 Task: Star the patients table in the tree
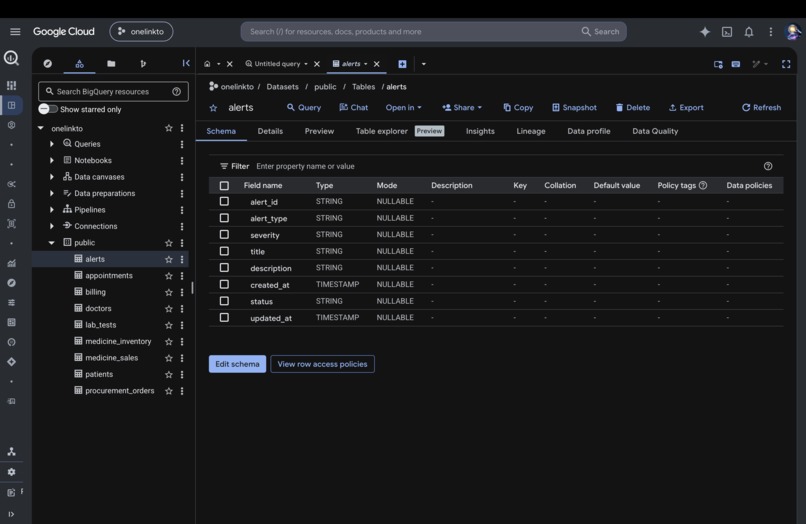[169, 374]
